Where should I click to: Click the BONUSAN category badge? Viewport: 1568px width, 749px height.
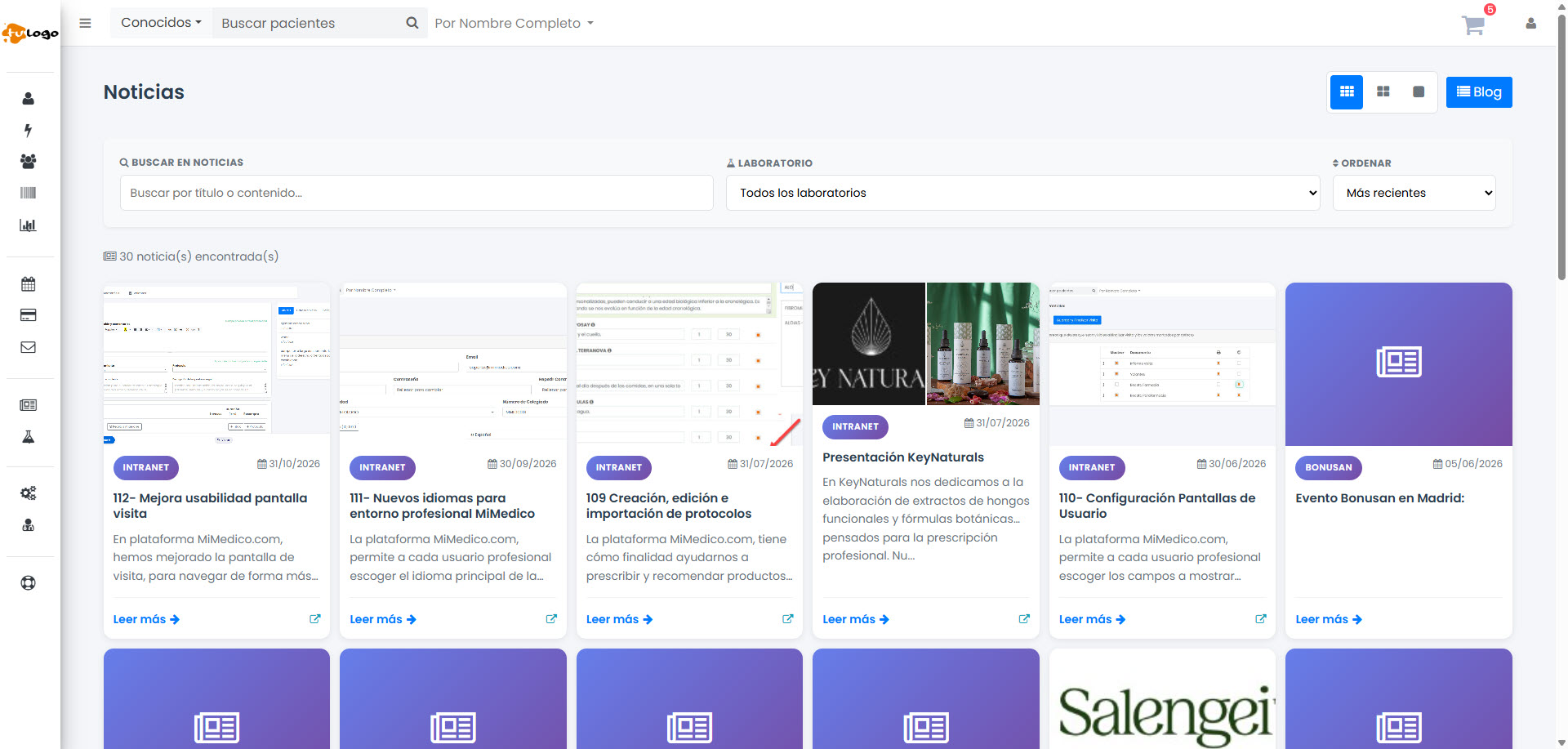click(x=1329, y=468)
